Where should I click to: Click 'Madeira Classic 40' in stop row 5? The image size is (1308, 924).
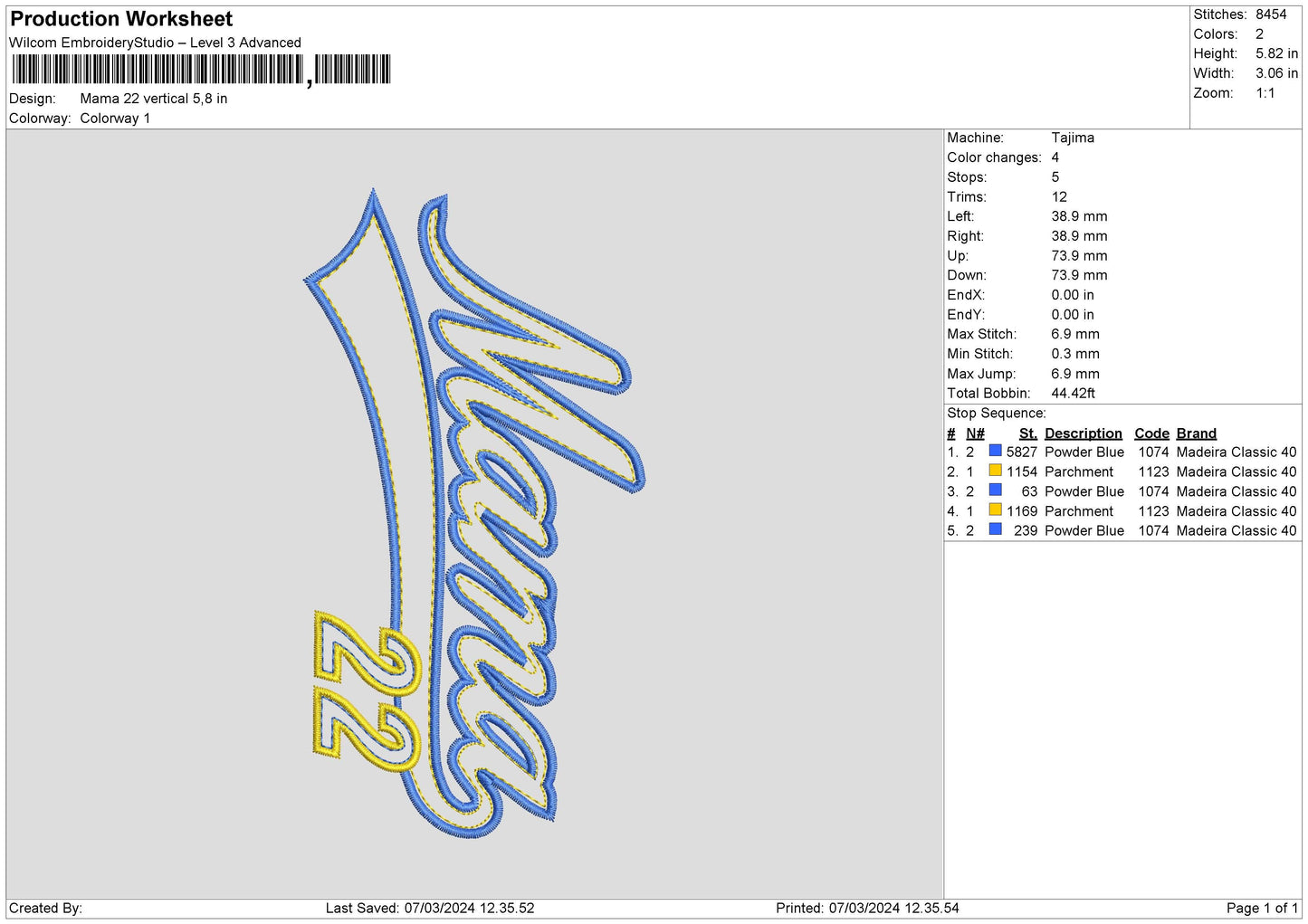1236,531
